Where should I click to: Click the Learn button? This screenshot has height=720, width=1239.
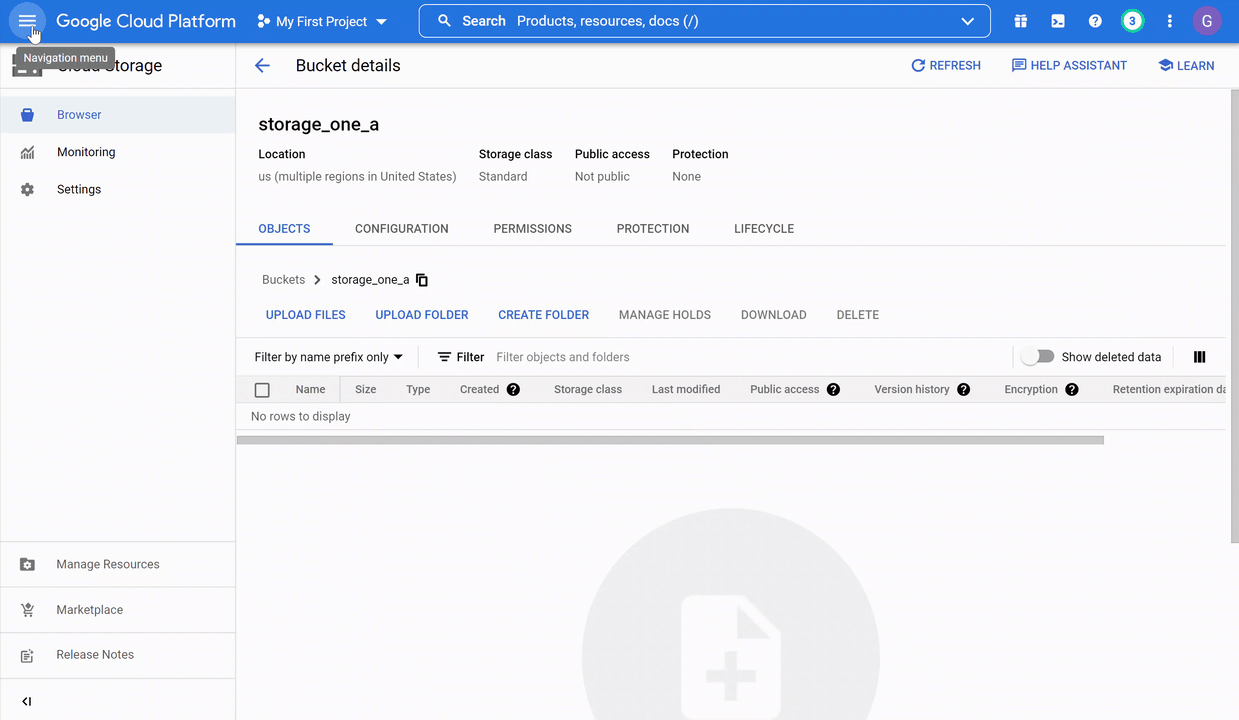pos(1186,65)
